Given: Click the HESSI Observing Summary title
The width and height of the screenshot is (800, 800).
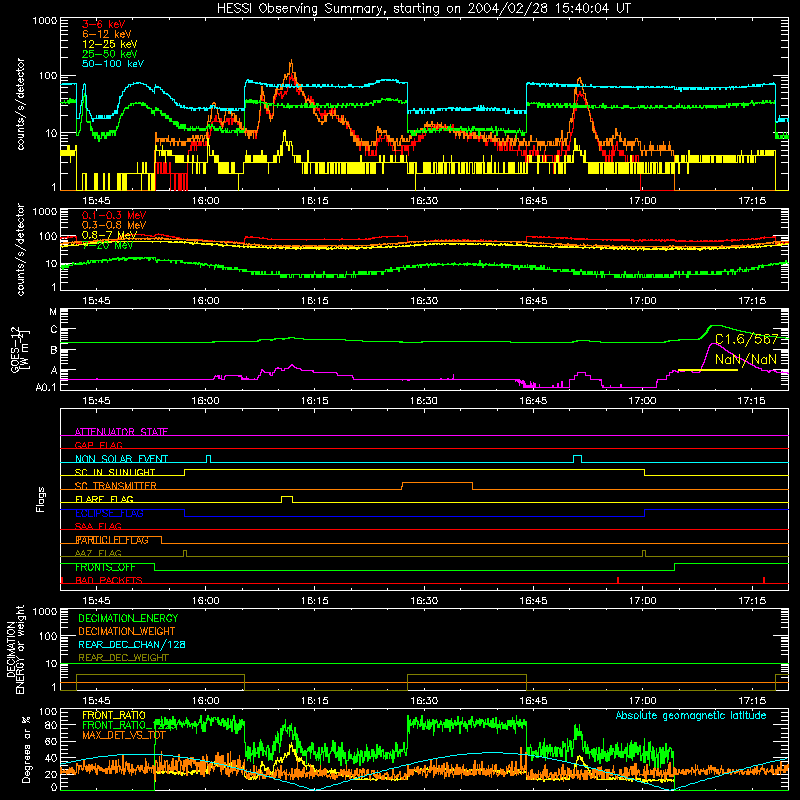Looking at the screenshot, I should point(424,8).
